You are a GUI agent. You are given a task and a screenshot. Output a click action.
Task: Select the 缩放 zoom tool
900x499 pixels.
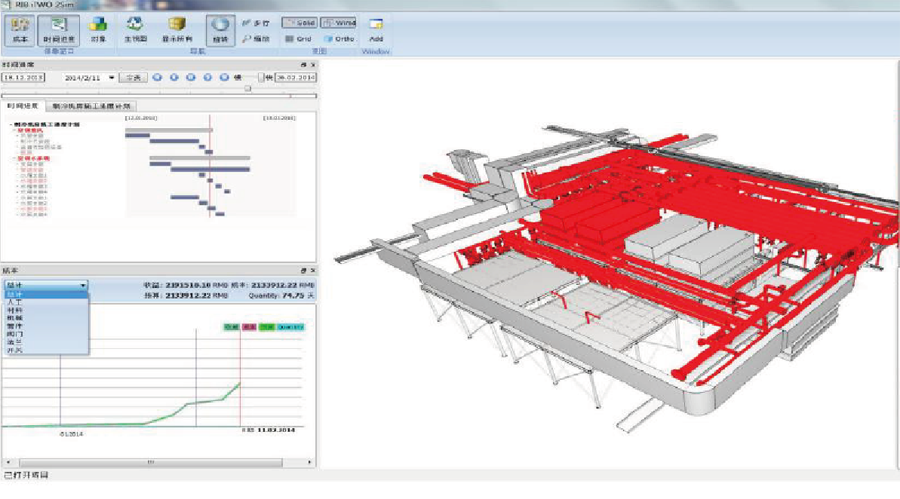[x=254, y=38]
